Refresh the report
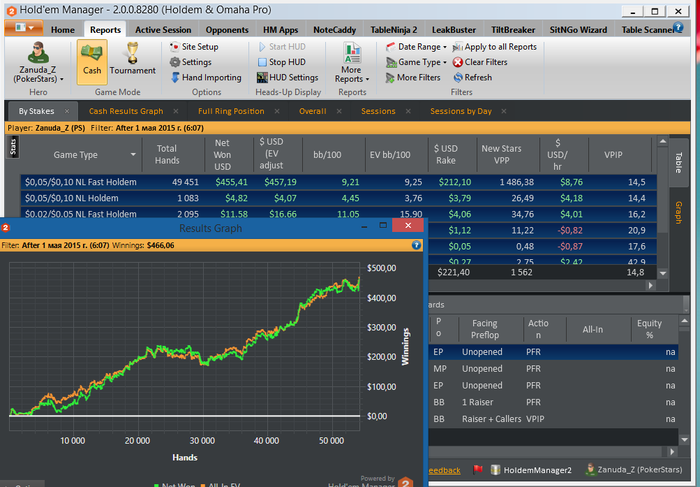The height and width of the screenshot is (487, 700). 473,77
